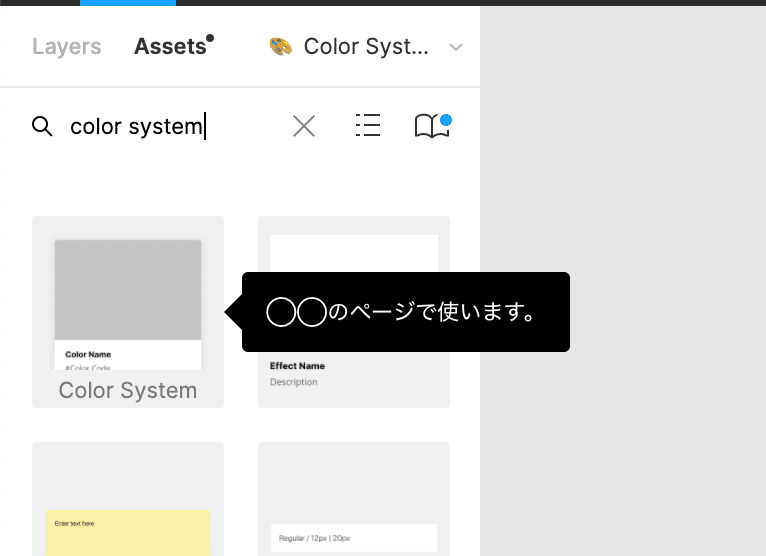
Task: Switch to the Layers tab
Action: pyautogui.click(x=67, y=46)
